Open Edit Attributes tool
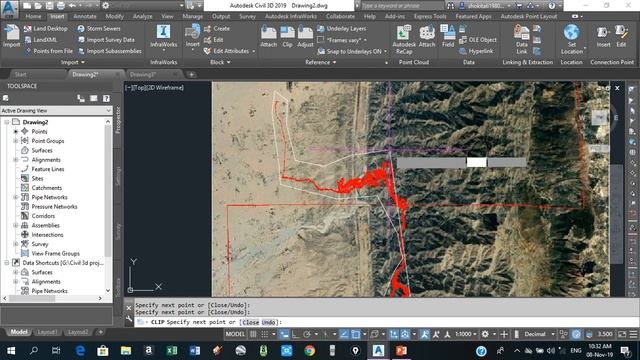640x360 pixels. point(227,51)
